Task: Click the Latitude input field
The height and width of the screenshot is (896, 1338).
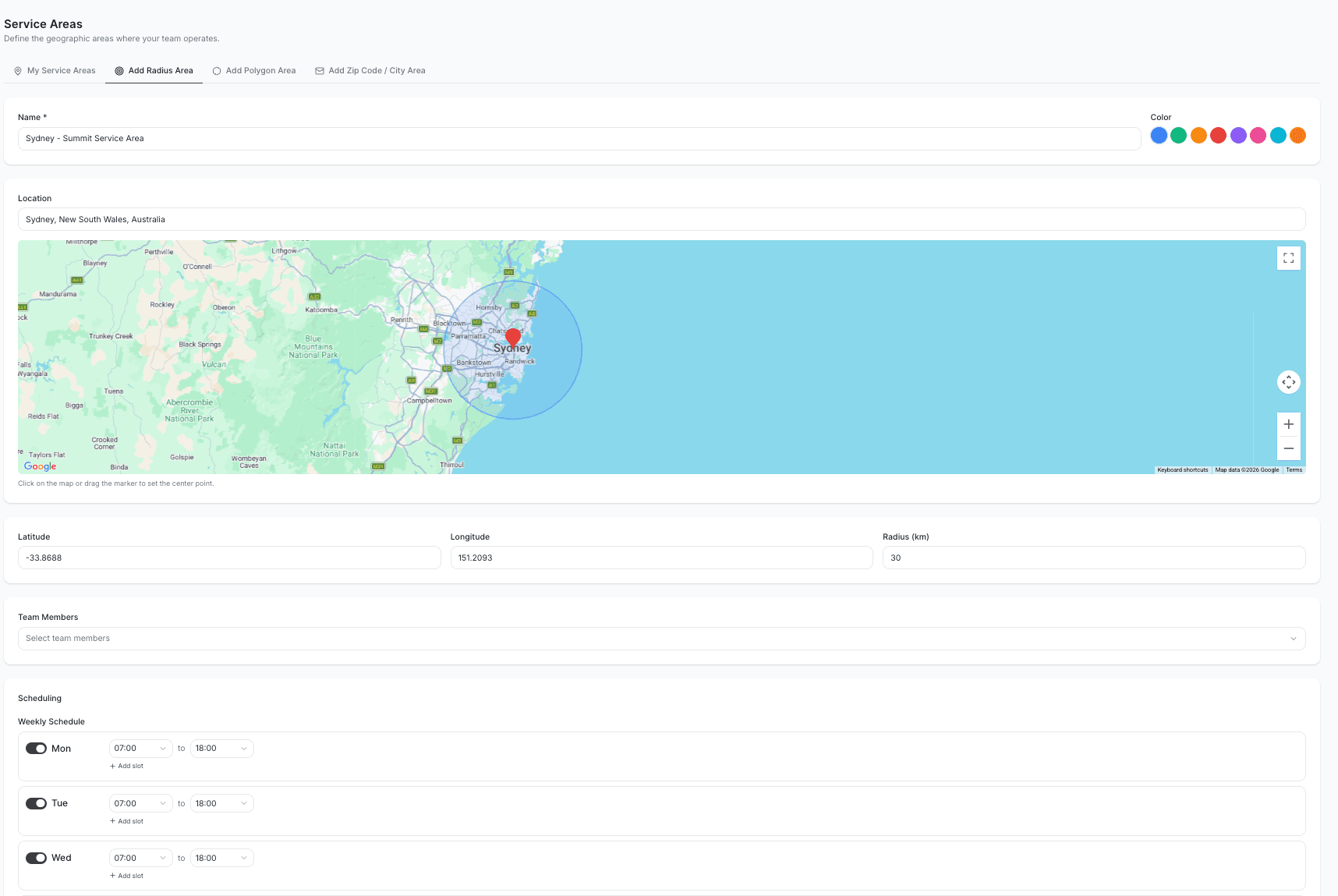Action: (x=228, y=558)
